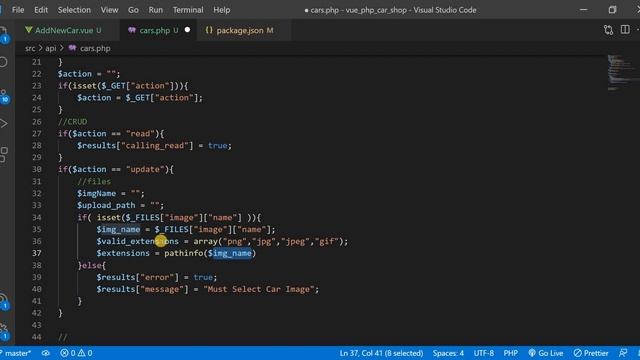Click the window title text
The image size is (640, 360).
click(391, 10)
